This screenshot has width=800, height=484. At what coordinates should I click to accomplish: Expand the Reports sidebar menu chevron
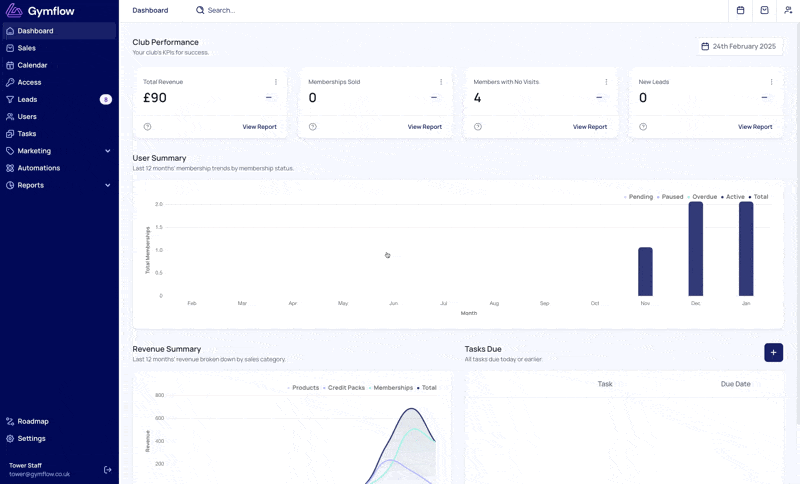108,185
